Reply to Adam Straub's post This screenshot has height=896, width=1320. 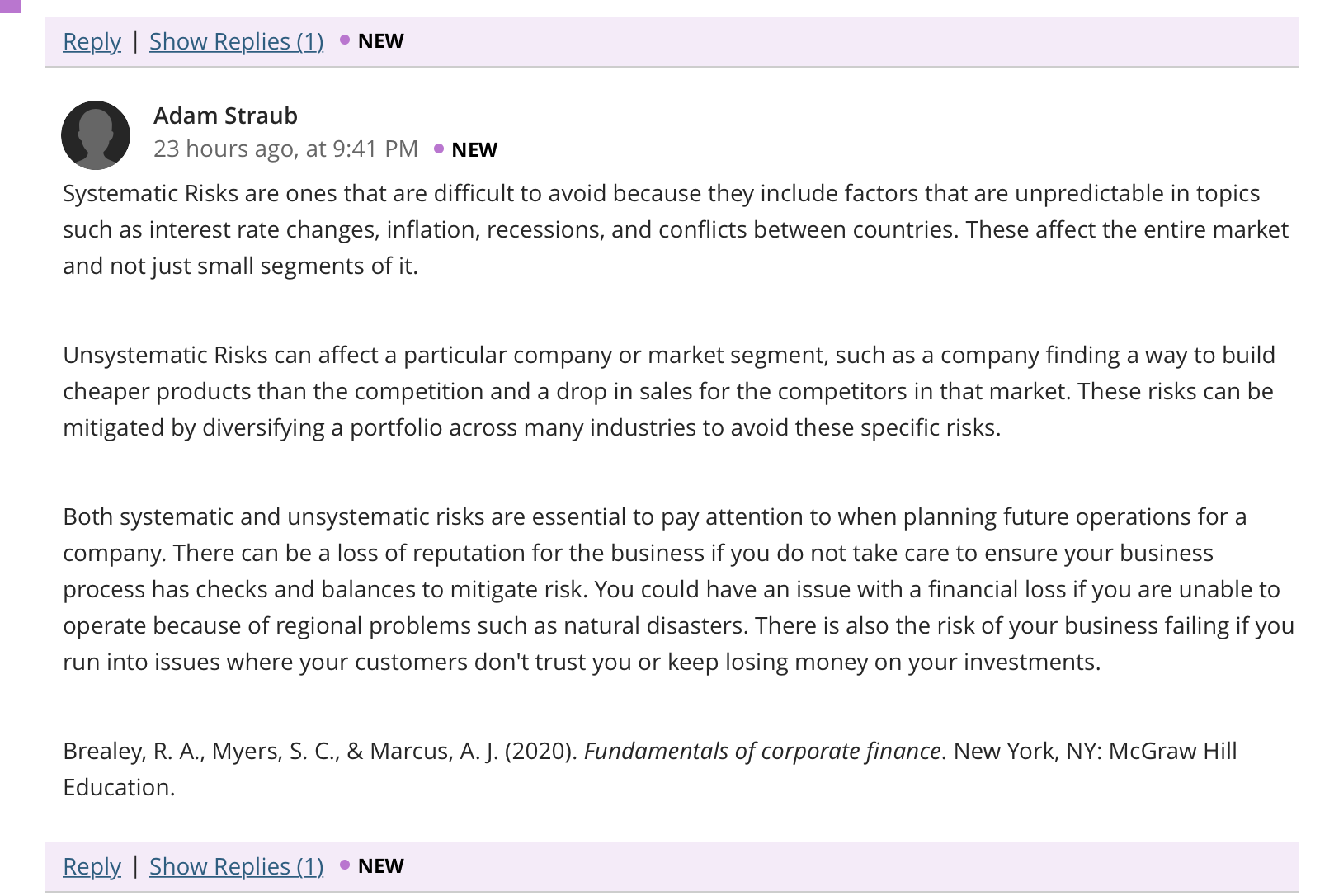pos(92,866)
